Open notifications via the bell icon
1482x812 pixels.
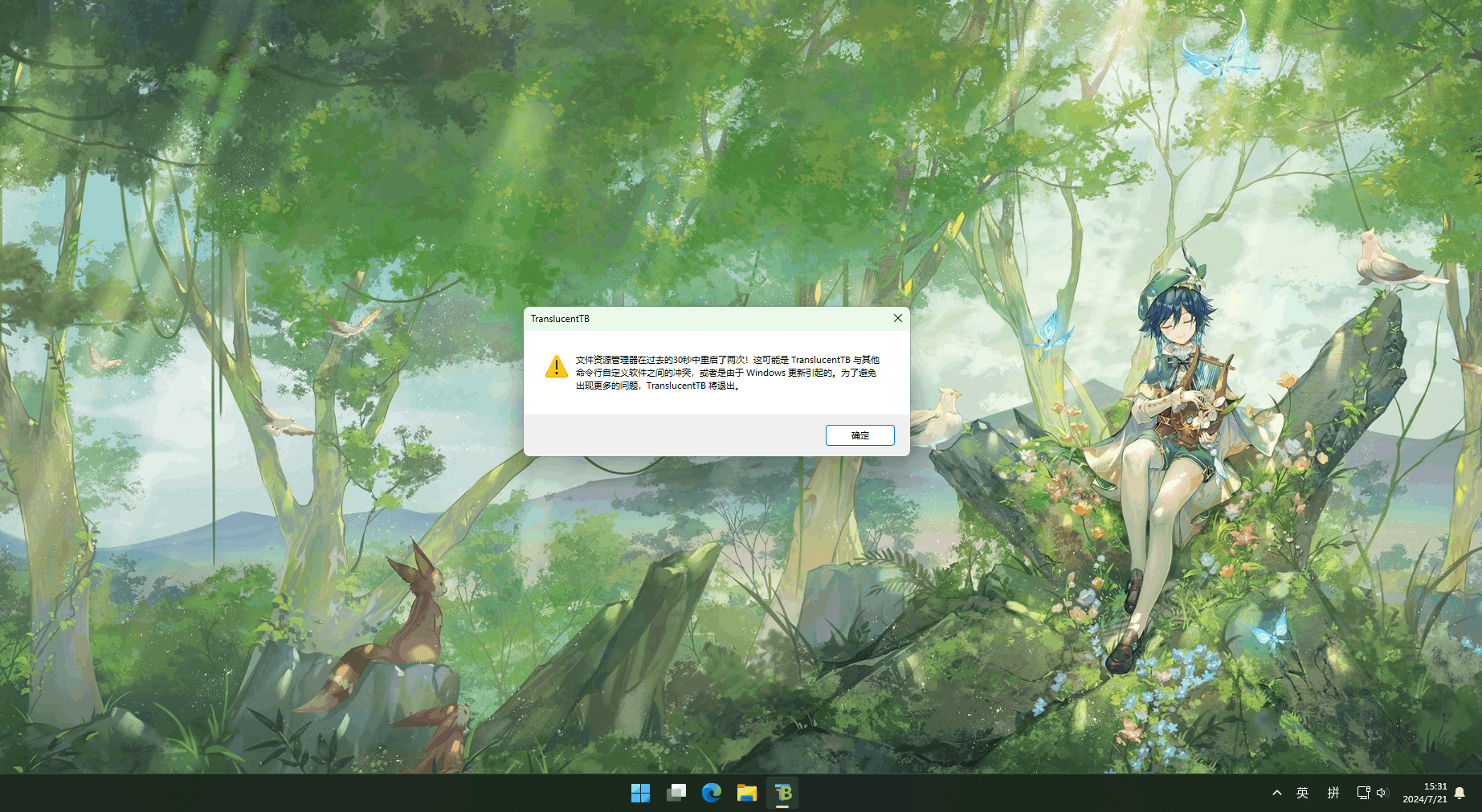click(x=1460, y=793)
